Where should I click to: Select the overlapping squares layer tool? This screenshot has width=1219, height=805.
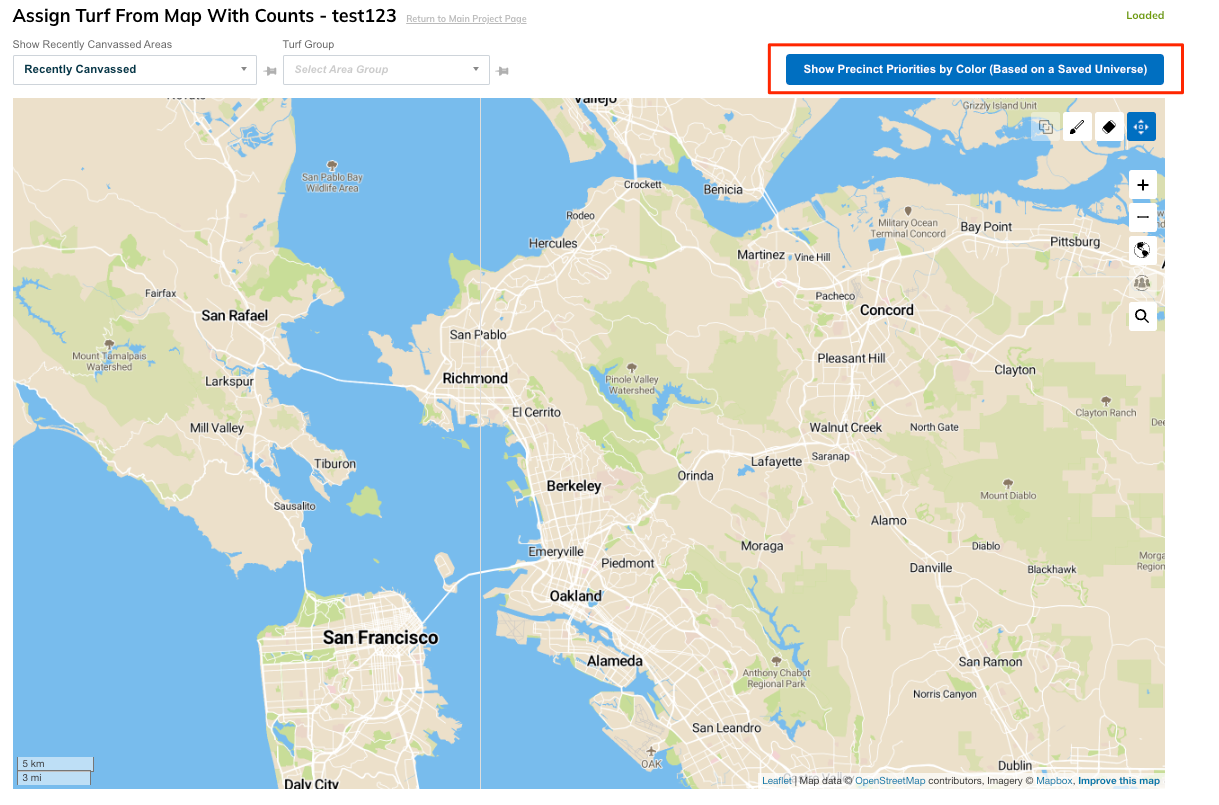1045,127
